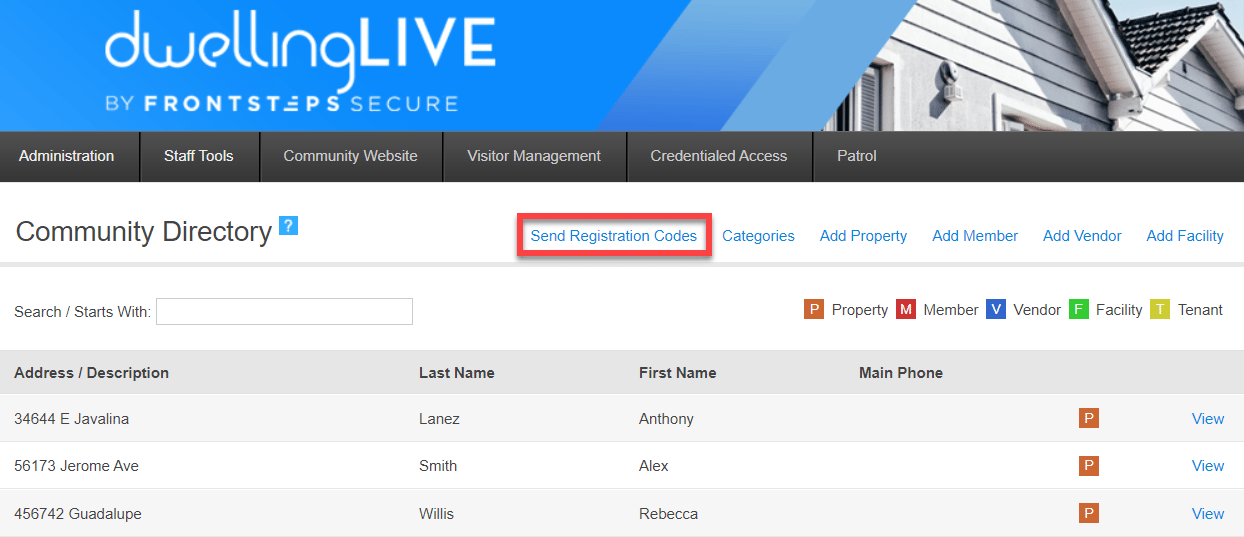Click the property badge on Smith row
Screen dimensions: 1244x537
(1089, 465)
